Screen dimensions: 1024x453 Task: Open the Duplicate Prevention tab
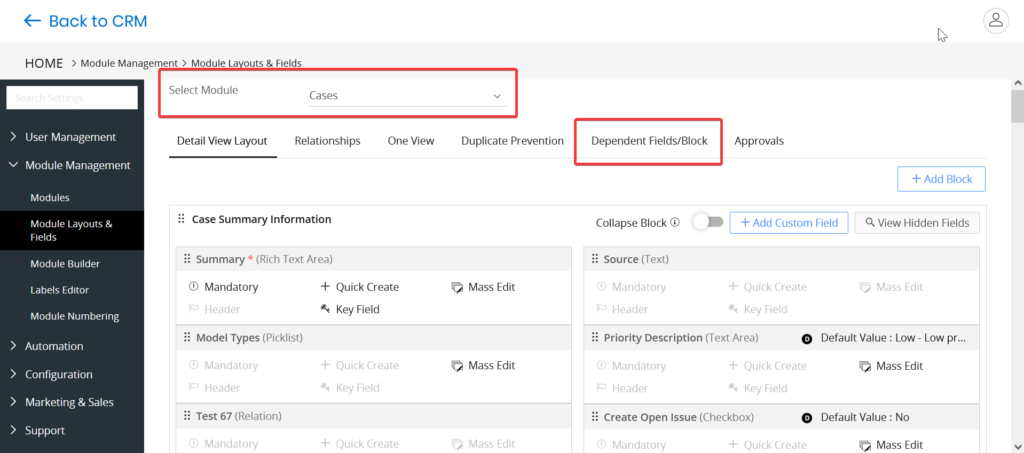(513, 140)
